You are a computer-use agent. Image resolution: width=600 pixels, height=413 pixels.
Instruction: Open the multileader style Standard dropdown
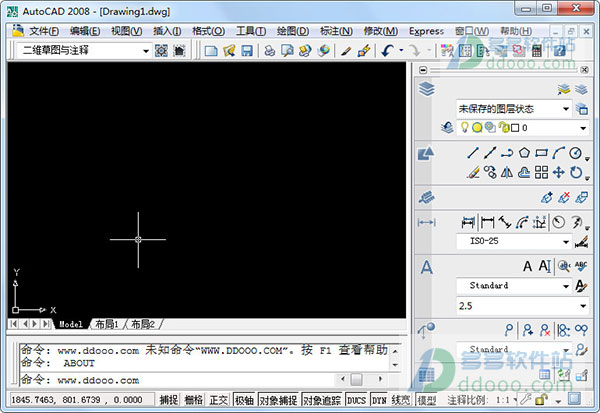(x=514, y=349)
